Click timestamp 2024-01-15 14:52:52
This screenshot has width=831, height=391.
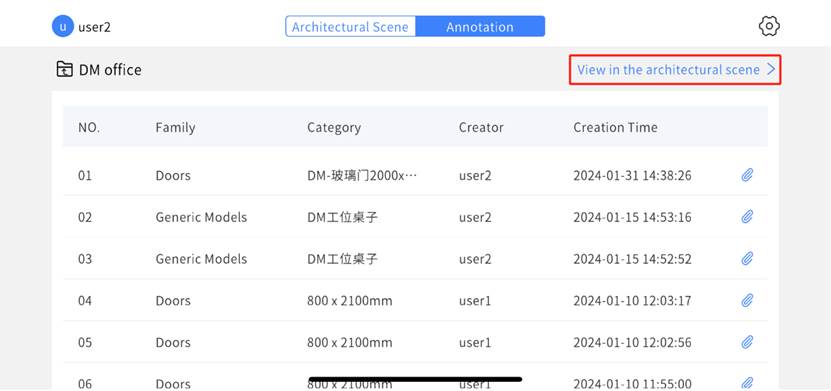pos(632,259)
